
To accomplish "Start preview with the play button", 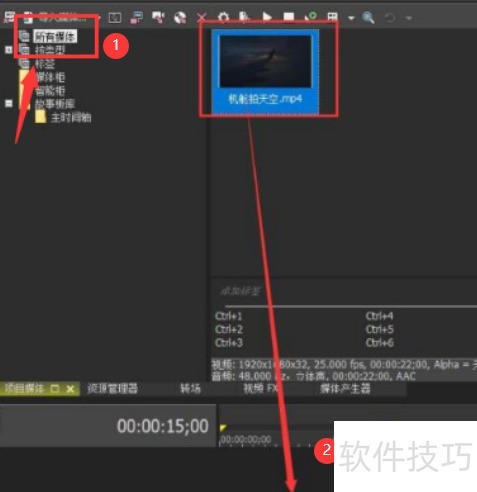I will tap(267, 17).
